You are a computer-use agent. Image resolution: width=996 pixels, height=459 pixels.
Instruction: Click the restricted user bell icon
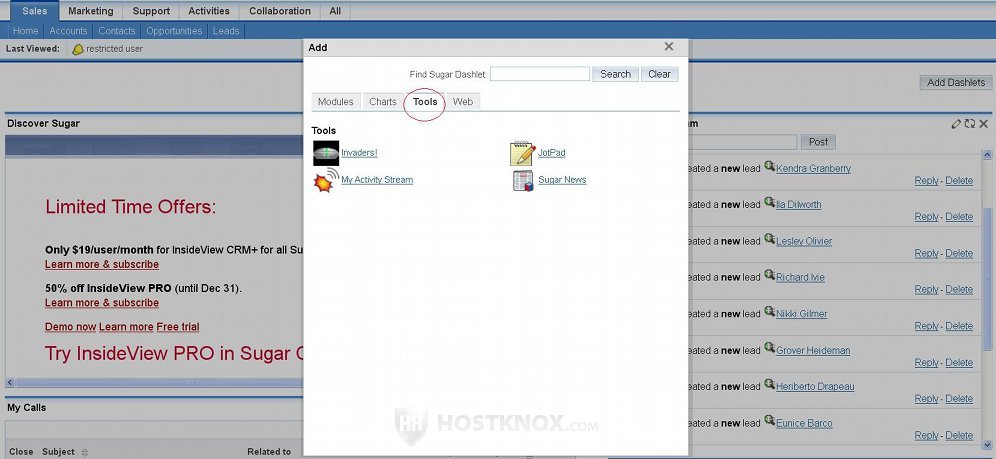tap(77, 50)
